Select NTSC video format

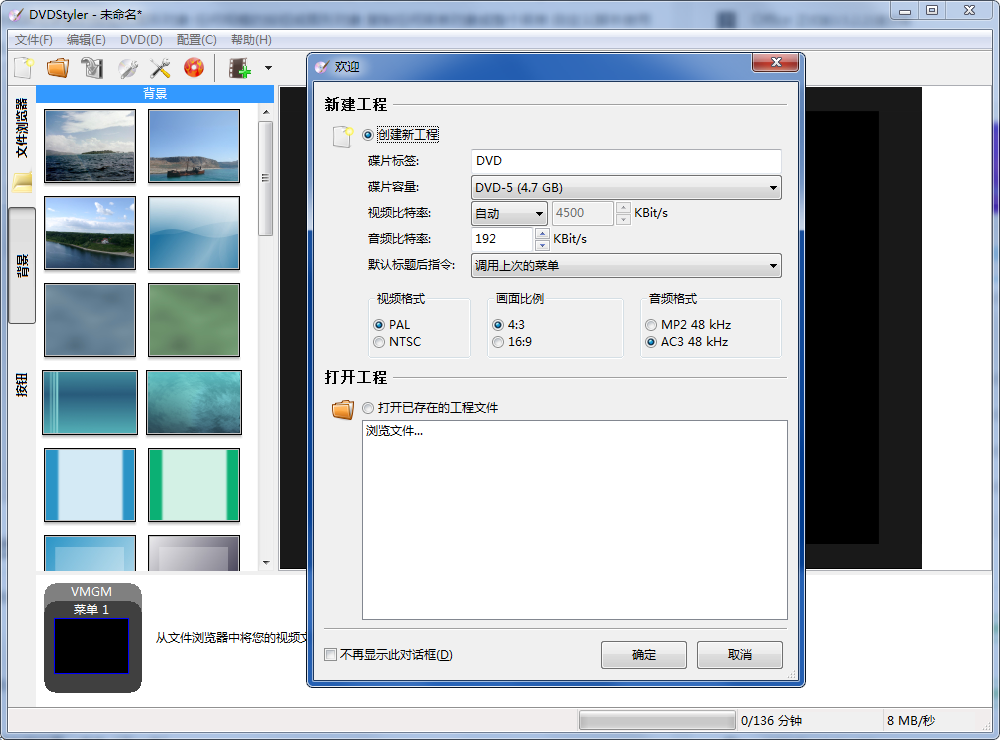[x=379, y=342]
